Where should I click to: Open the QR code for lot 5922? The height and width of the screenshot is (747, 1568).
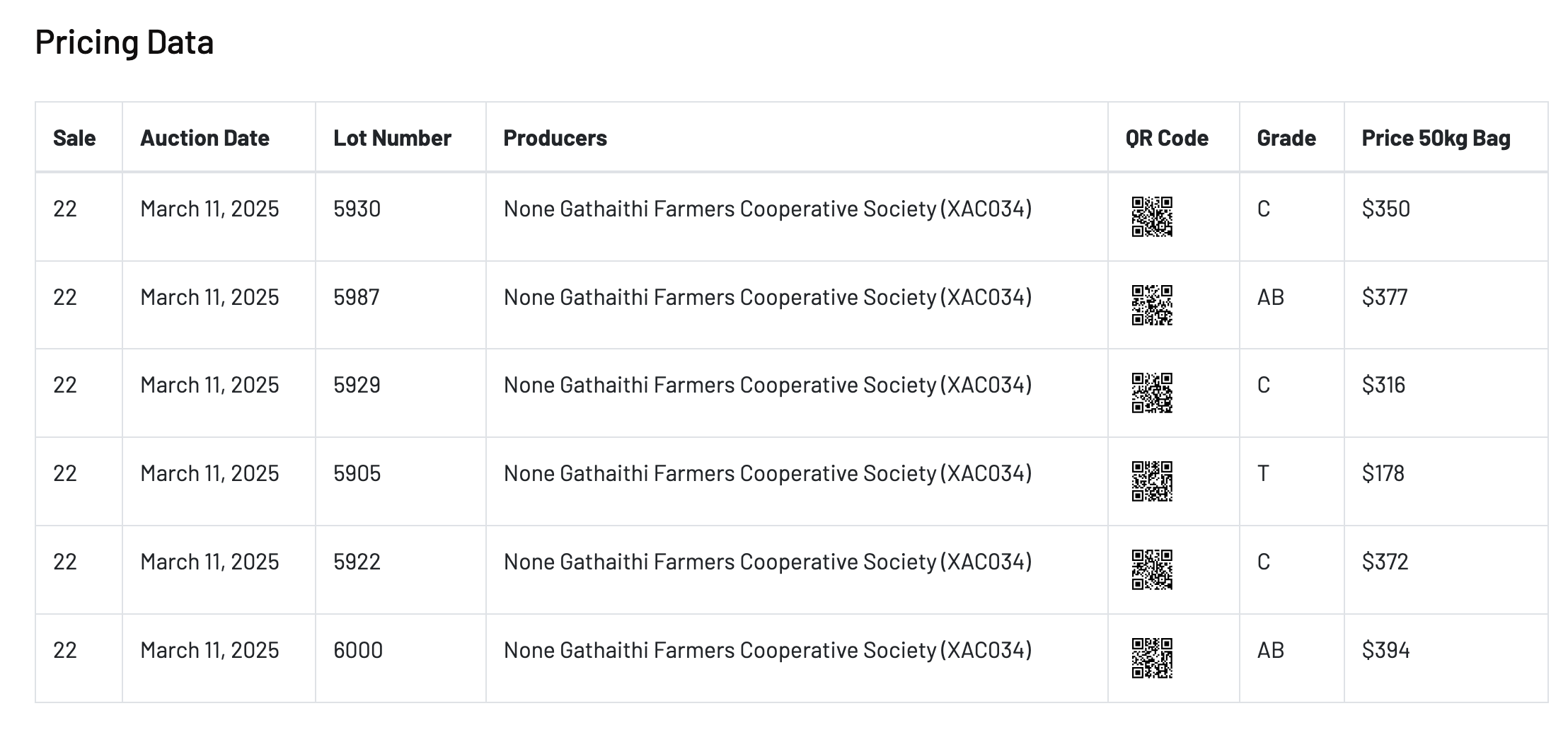click(1152, 569)
